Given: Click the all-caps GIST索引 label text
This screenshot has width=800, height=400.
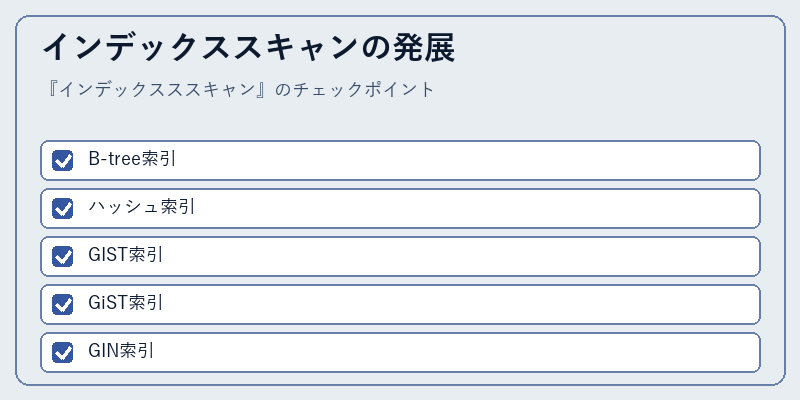Looking at the screenshot, I should click(x=126, y=255).
